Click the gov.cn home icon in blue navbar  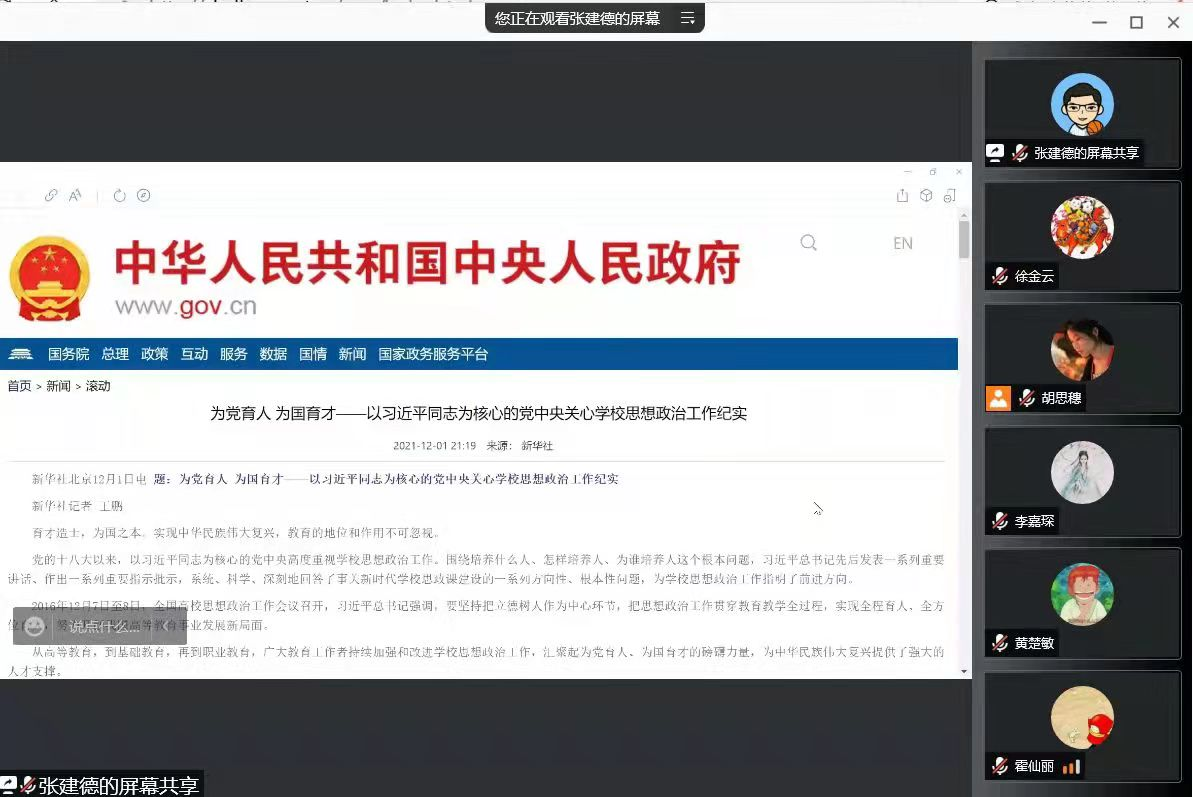21,354
